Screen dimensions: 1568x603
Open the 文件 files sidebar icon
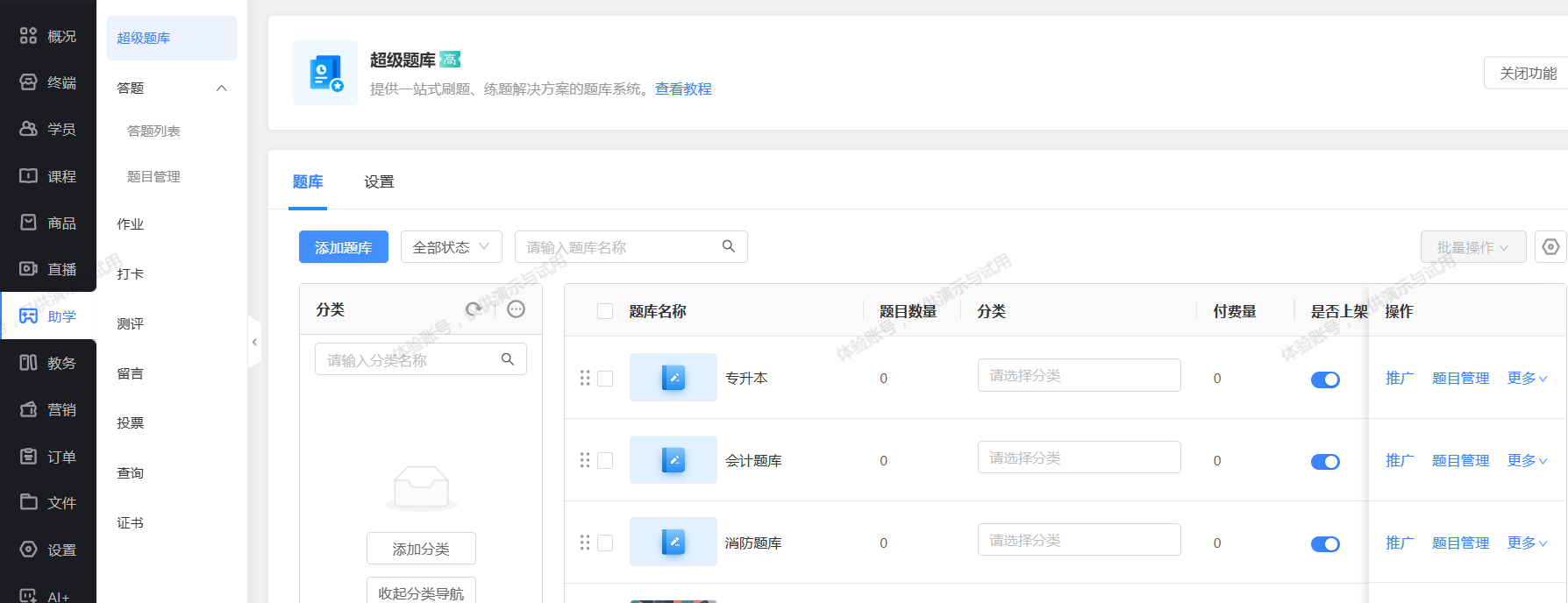point(29,502)
